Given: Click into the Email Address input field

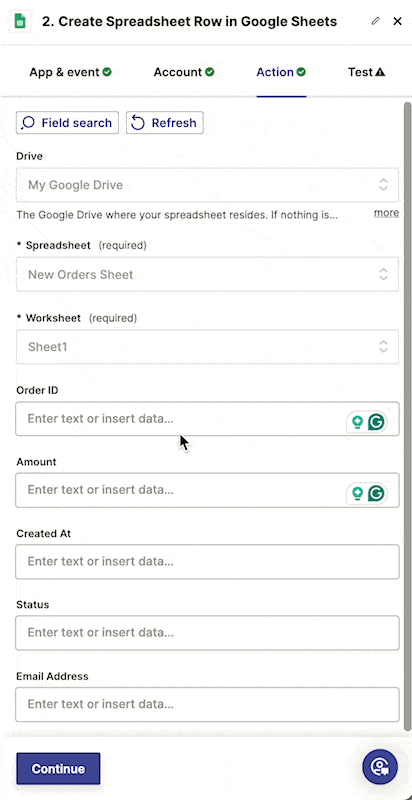Looking at the screenshot, I should (207, 705).
